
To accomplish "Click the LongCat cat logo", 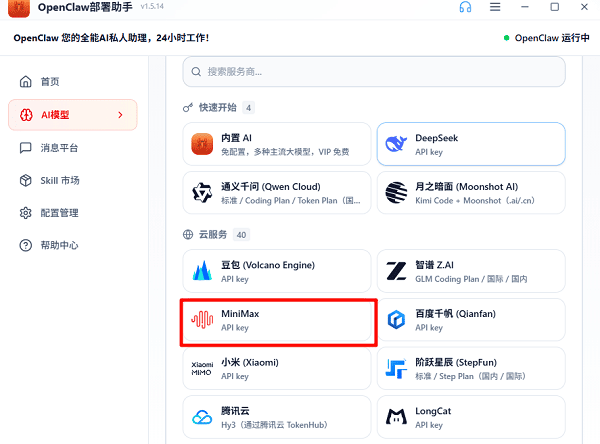I will (x=396, y=417).
